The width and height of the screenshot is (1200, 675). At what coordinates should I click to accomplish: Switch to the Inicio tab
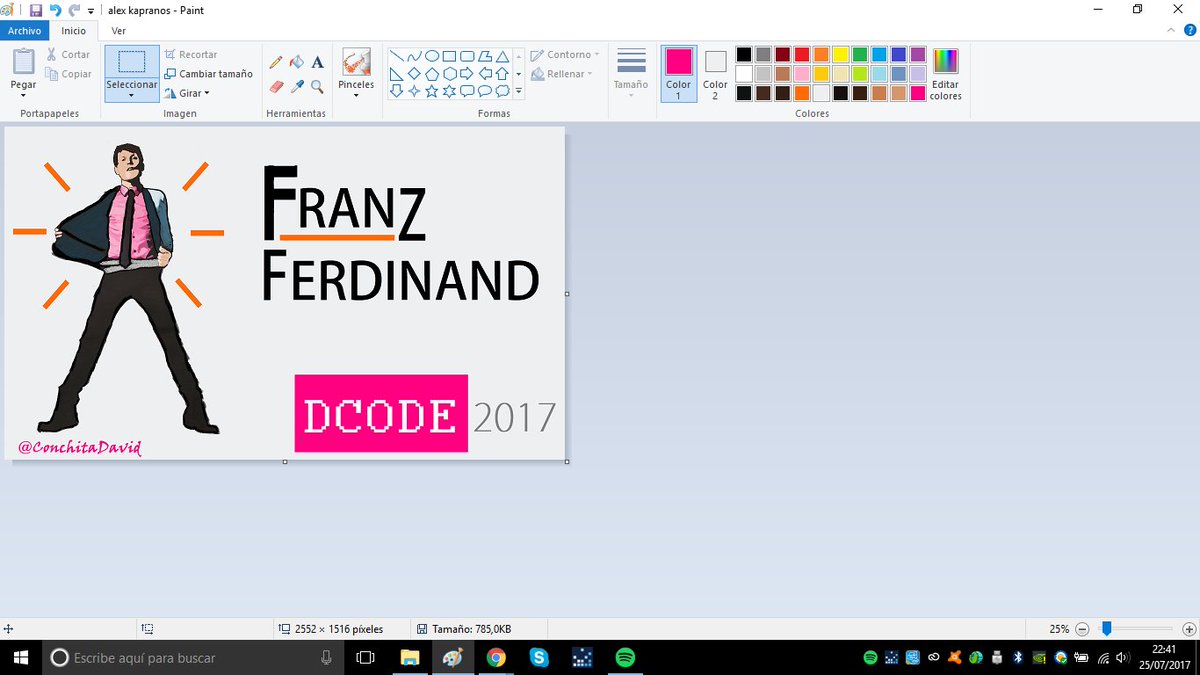click(x=74, y=31)
